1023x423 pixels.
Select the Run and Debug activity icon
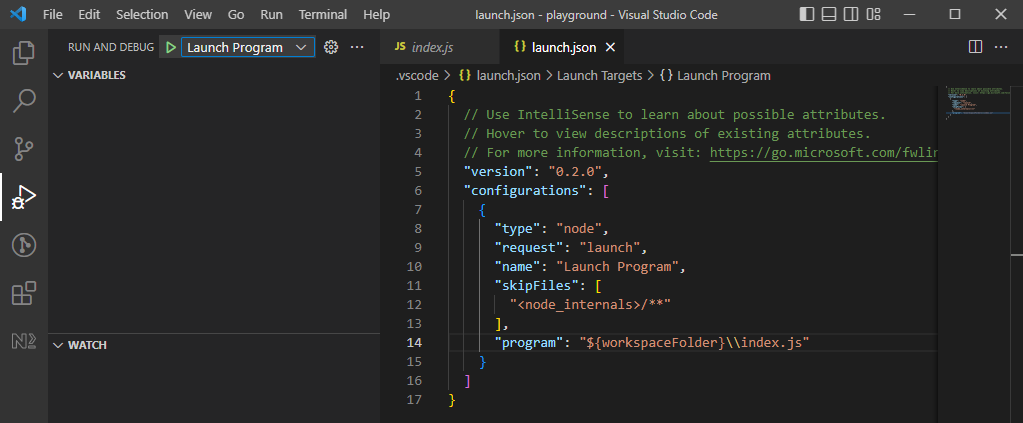[x=23, y=197]
